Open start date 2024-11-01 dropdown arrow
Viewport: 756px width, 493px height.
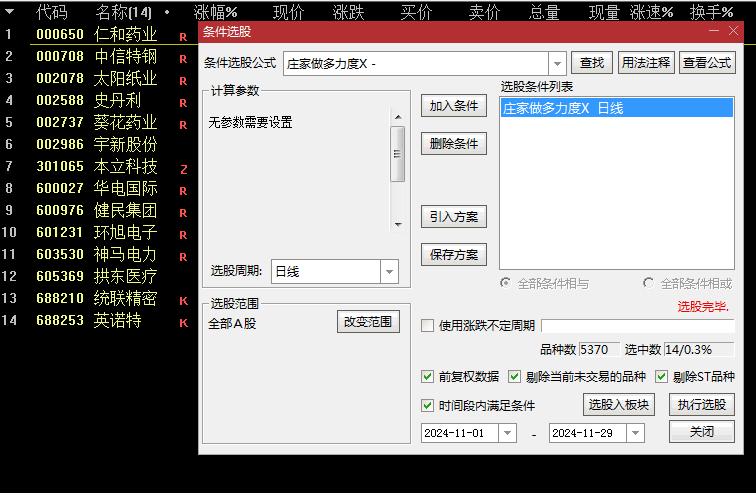[x=507, y=433]
